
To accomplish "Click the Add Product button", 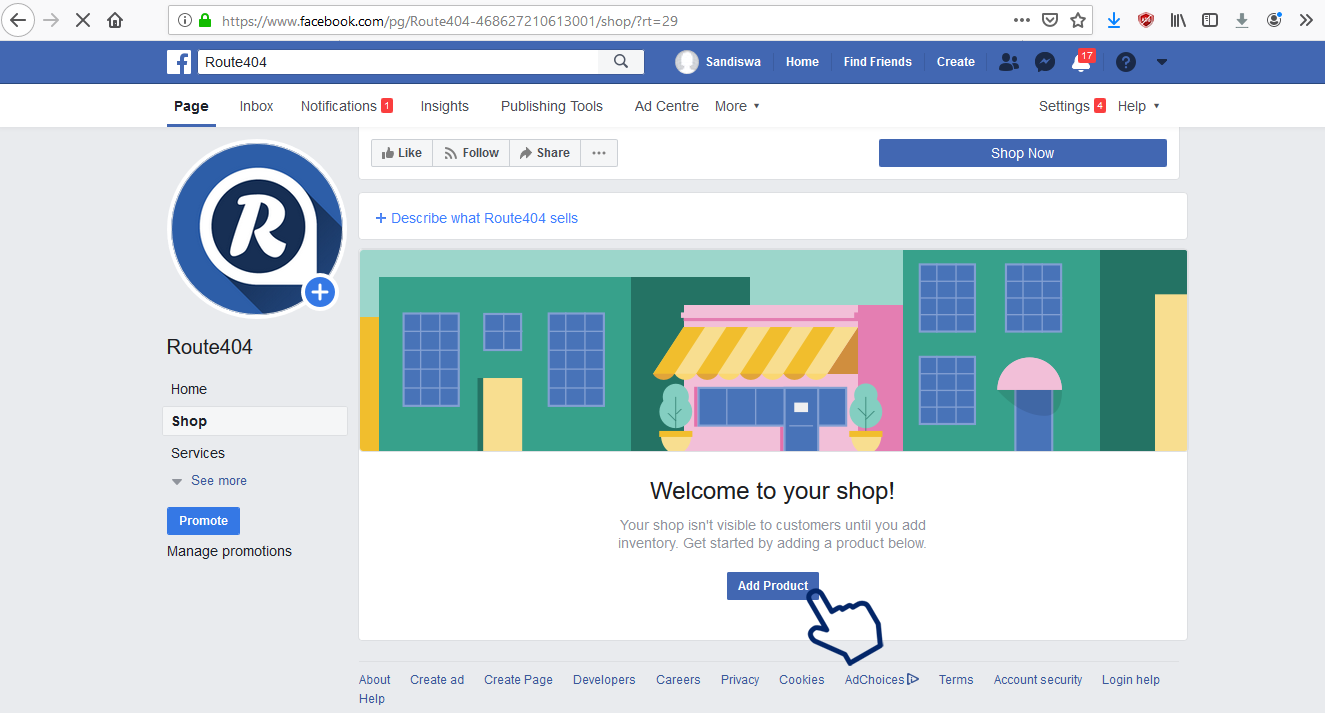I will coord(772,586).
